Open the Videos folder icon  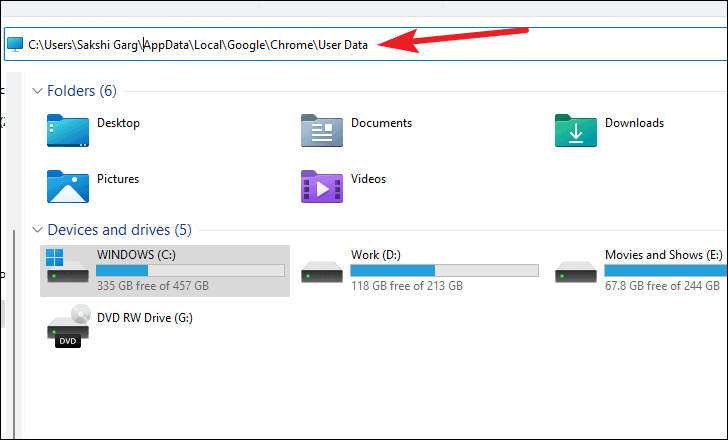[322, 187]
